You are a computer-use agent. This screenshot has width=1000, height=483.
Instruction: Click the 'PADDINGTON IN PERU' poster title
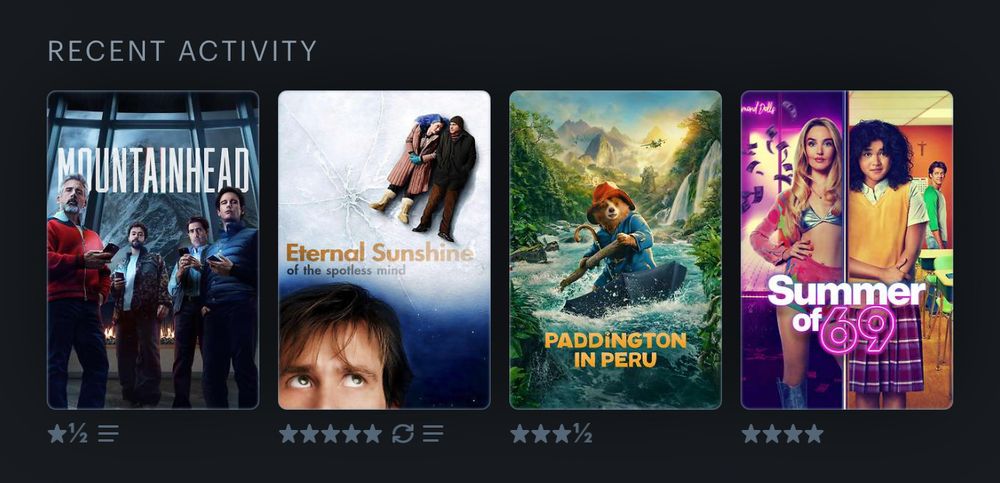[x=615, y=350]
